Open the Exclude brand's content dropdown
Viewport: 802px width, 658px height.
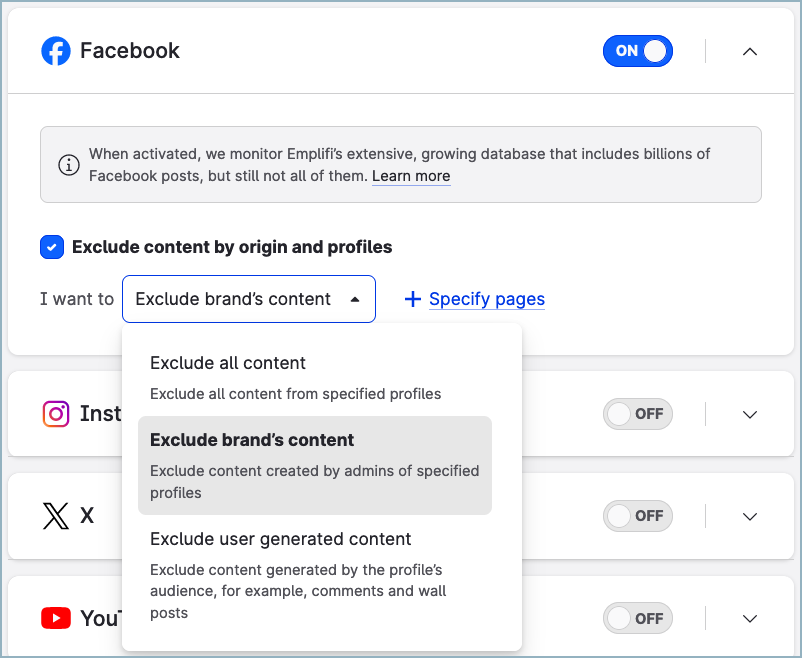(248, 299)
